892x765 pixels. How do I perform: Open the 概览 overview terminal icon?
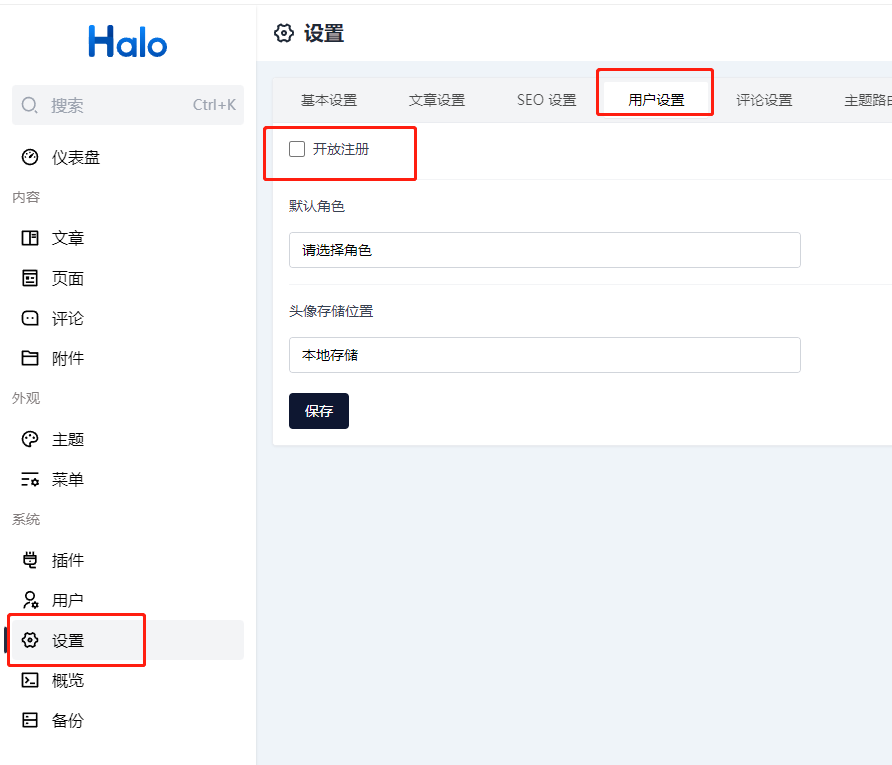point(30,680)
